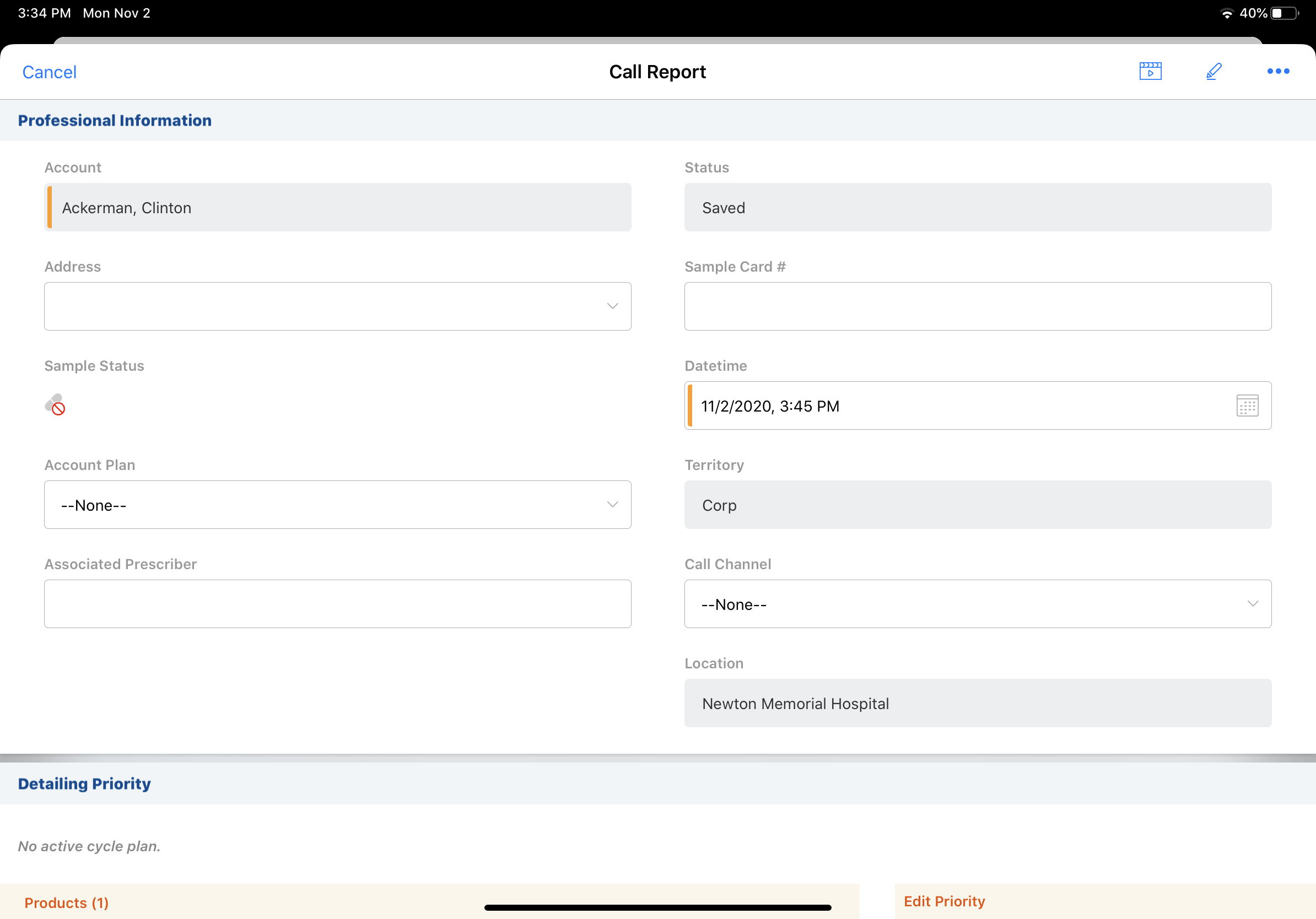Viewport: 1316px width, 919px height.
Task: Tap the sample status pill icon
Action: point(55,404)
